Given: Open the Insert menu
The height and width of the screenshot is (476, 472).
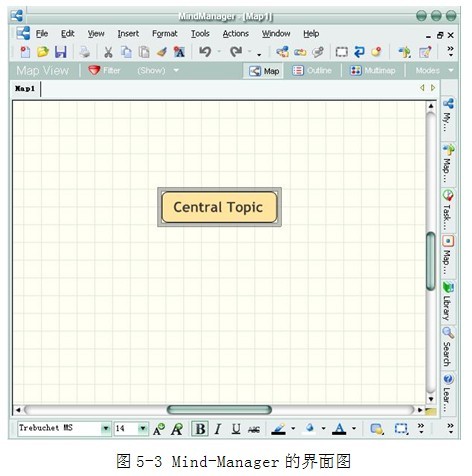Looking at the screenshot, I should point(128,34).
